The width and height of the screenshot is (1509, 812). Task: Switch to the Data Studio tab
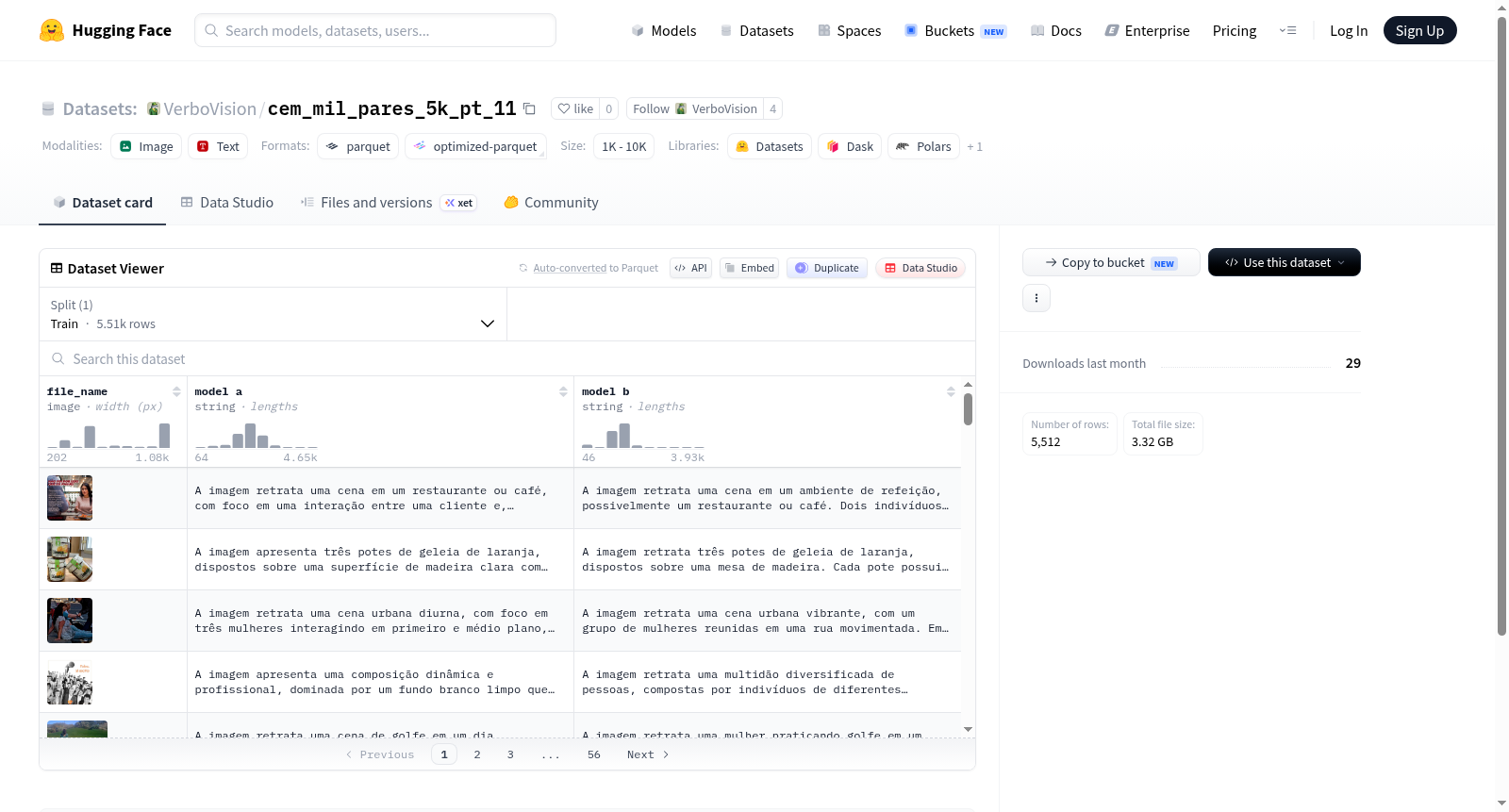point(227,203)
